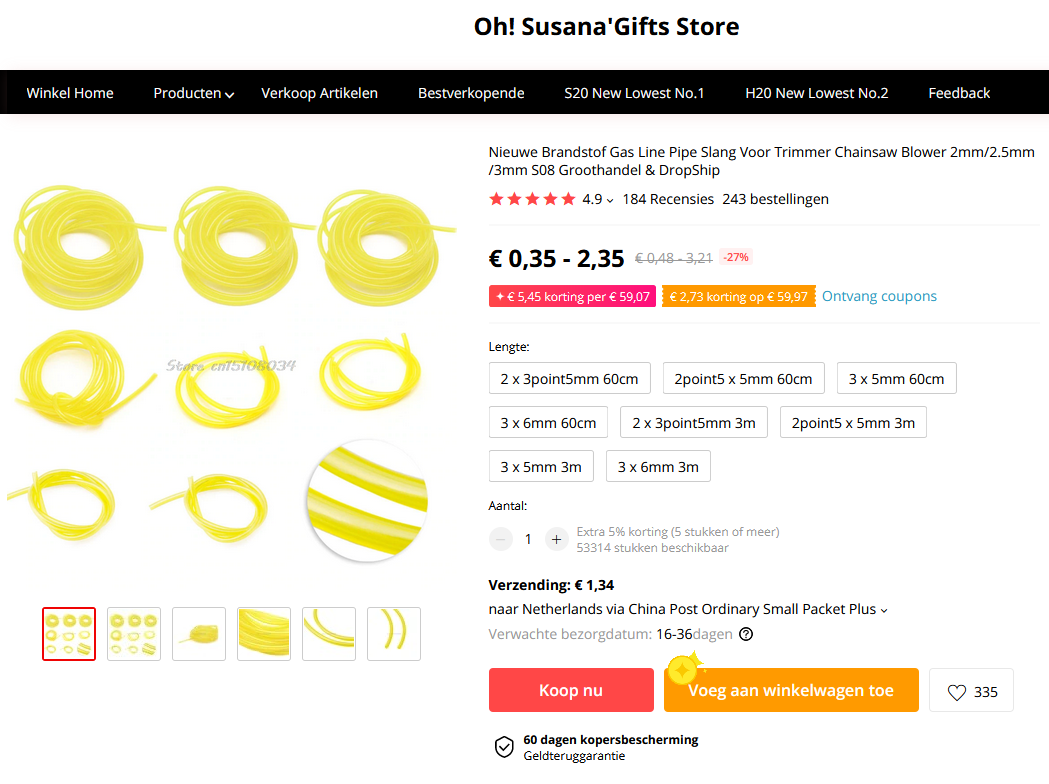Choose the '3 x 6mm 3m' length option
Screen dimensions: 1049x784
click(658, 467)
